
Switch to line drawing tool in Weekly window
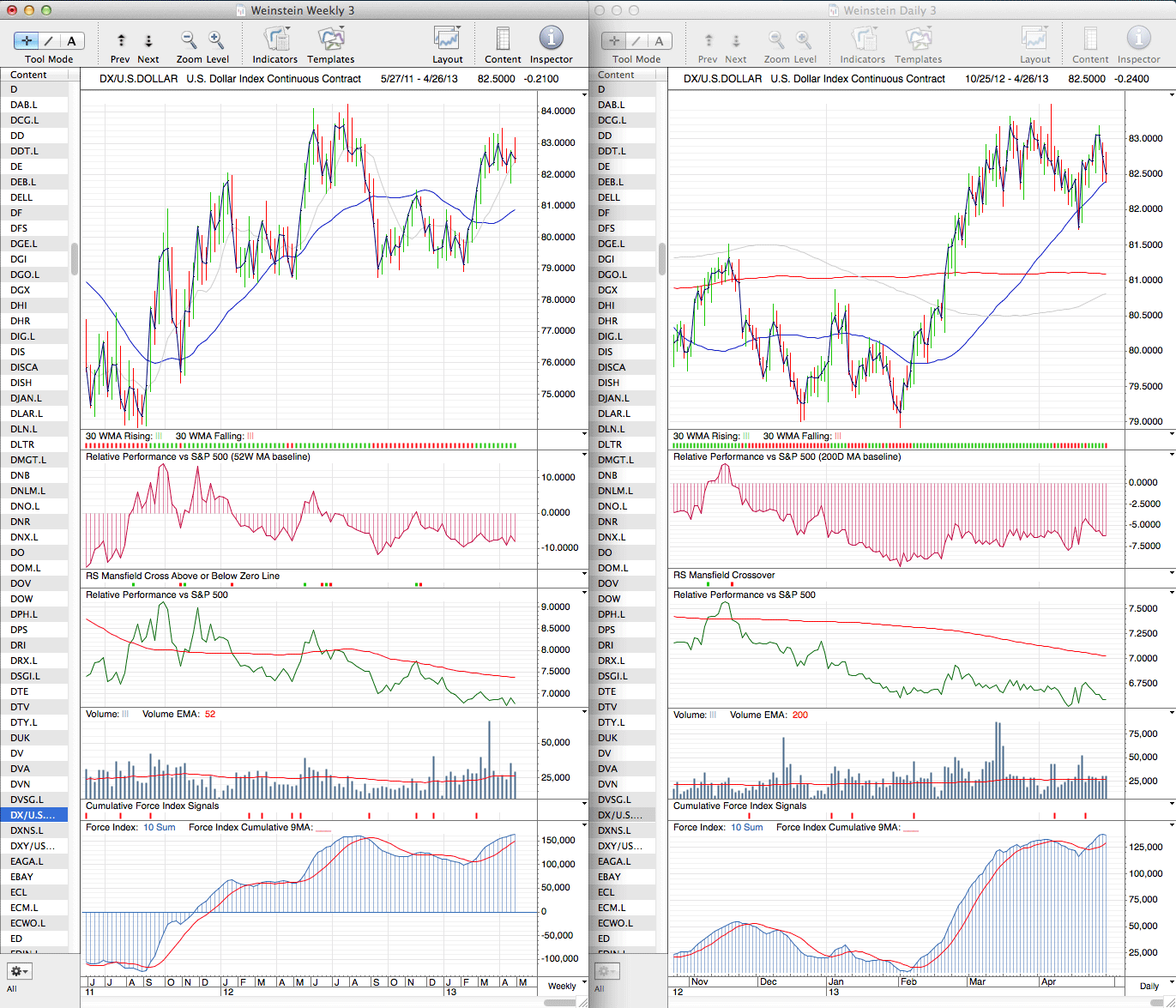click(x=49, y=40)
